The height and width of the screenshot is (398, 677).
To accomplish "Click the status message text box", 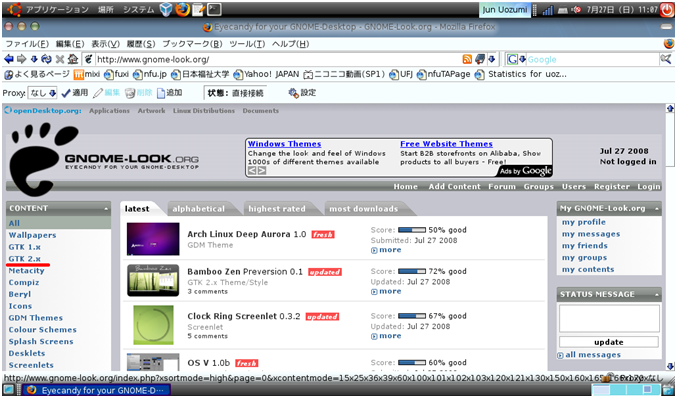I will point(609,319).
